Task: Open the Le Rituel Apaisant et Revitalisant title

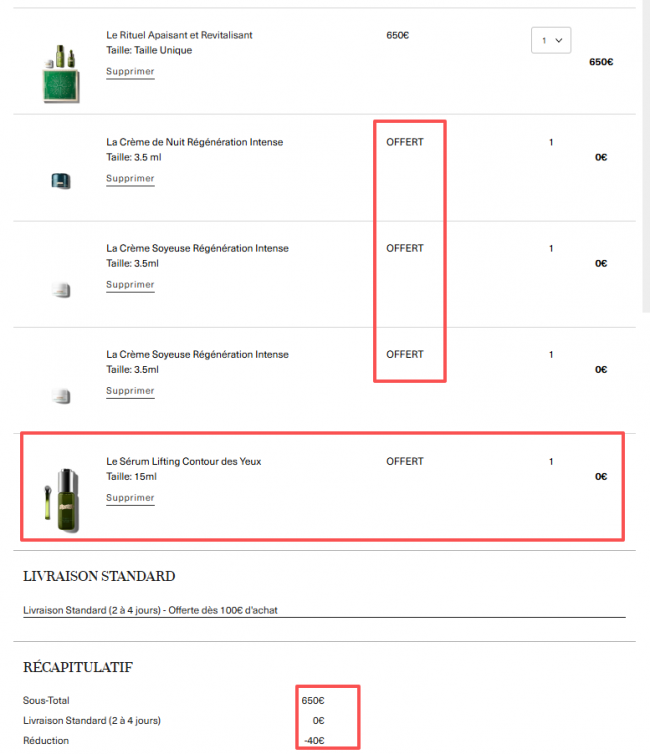Action: click(x=179, y=35)
